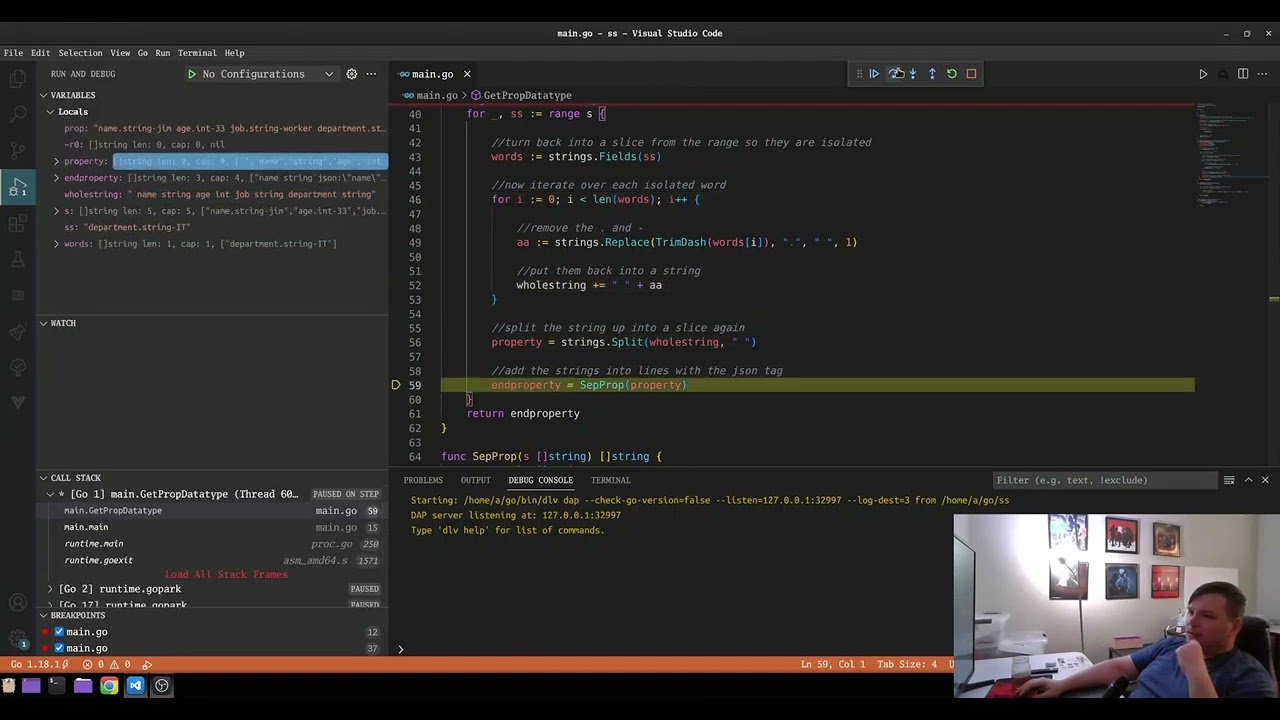Open the Go menu
This screenshot has width=1280, height=720.
(x=142, y=53)
